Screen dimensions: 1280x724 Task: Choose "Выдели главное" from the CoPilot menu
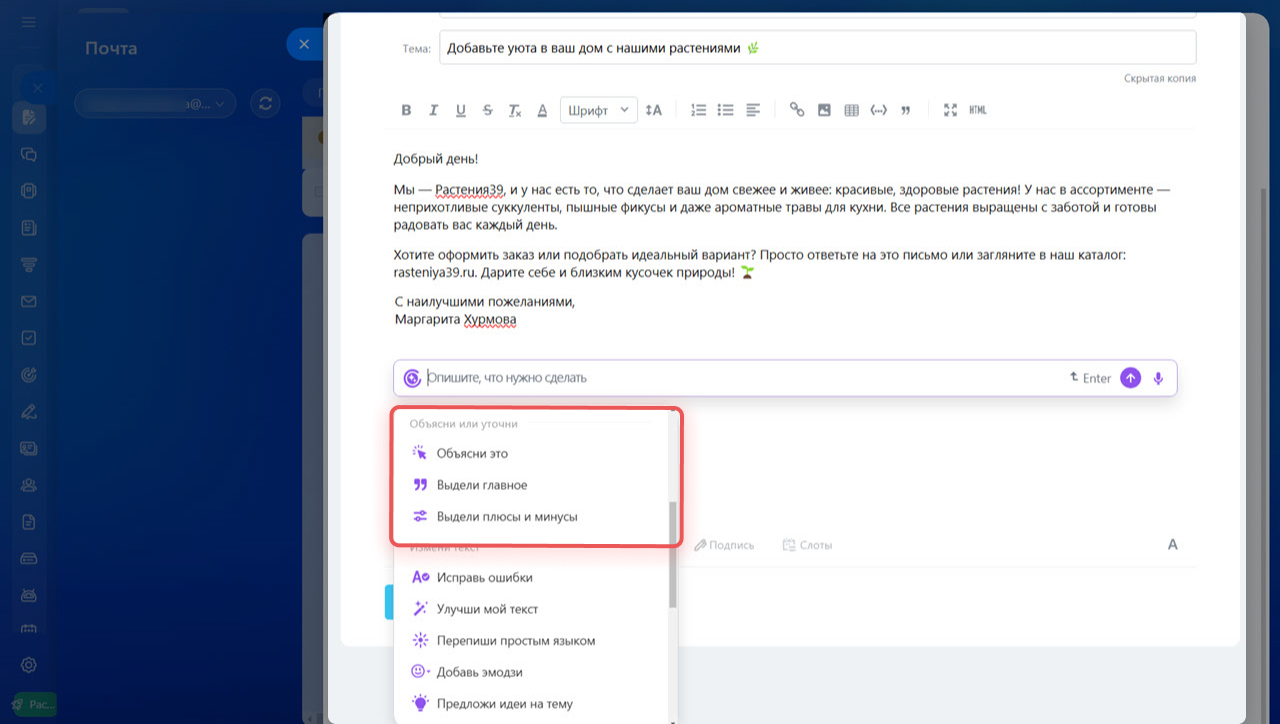[x=532, y=485]
